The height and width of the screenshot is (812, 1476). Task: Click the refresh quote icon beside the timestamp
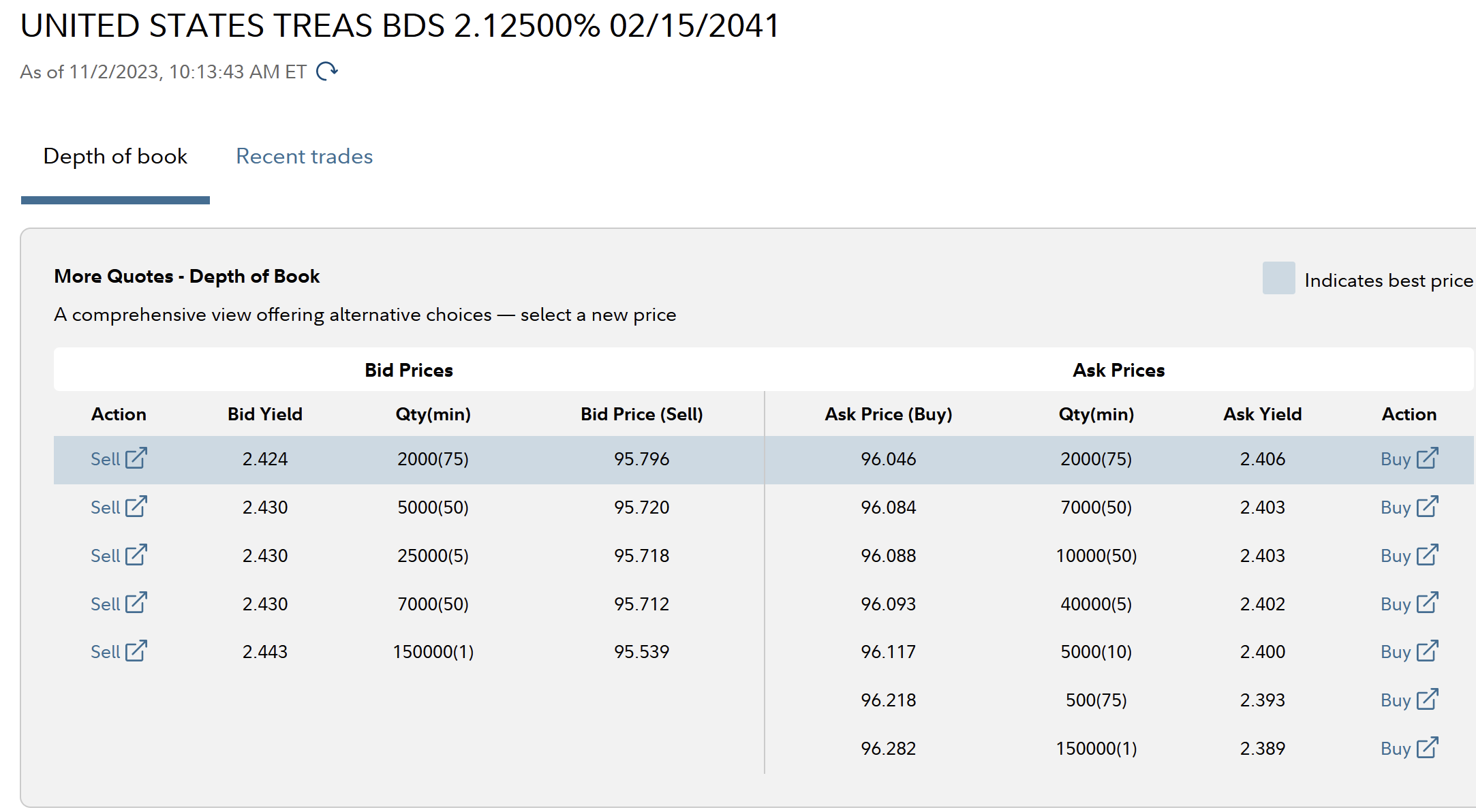(x=327, y=71)
